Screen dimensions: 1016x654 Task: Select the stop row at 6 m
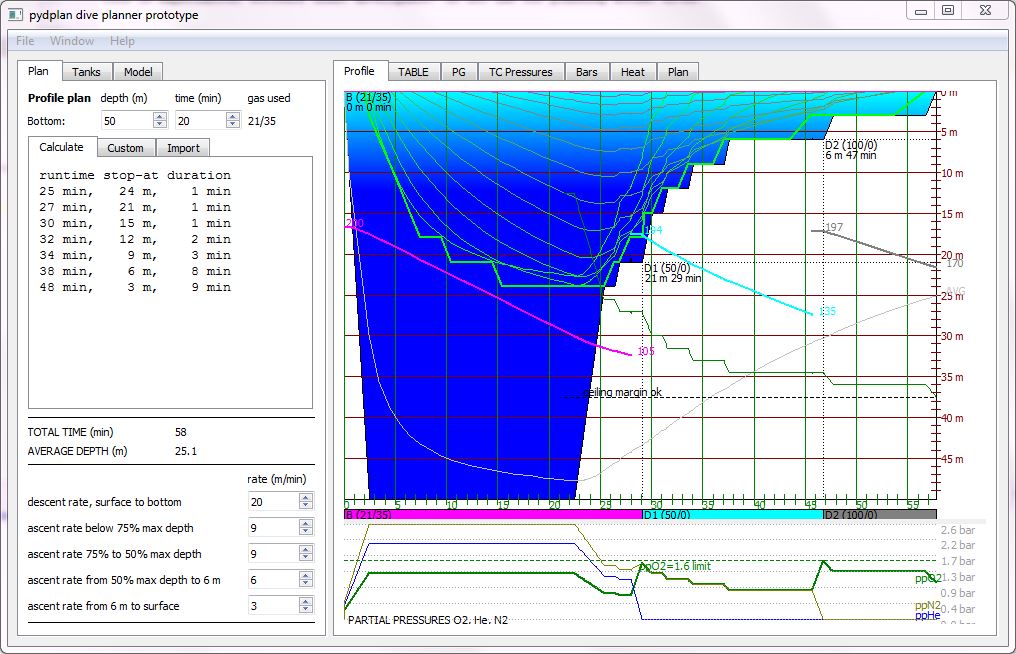(x=135, y=271)
